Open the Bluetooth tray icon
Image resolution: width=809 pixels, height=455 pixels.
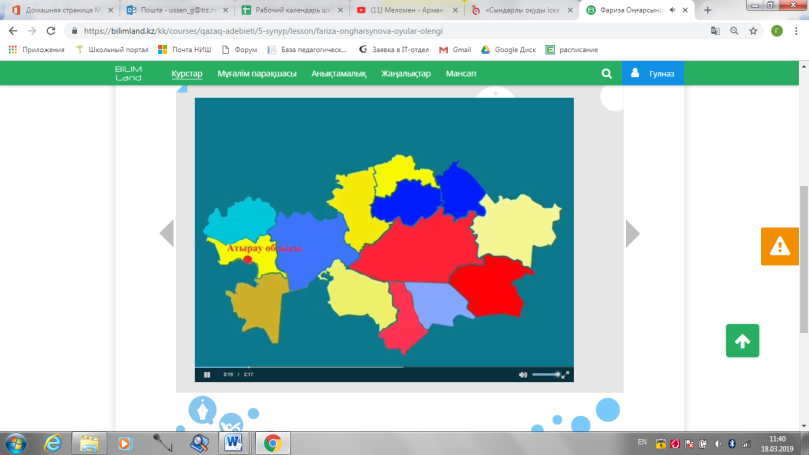pos(732,444)
